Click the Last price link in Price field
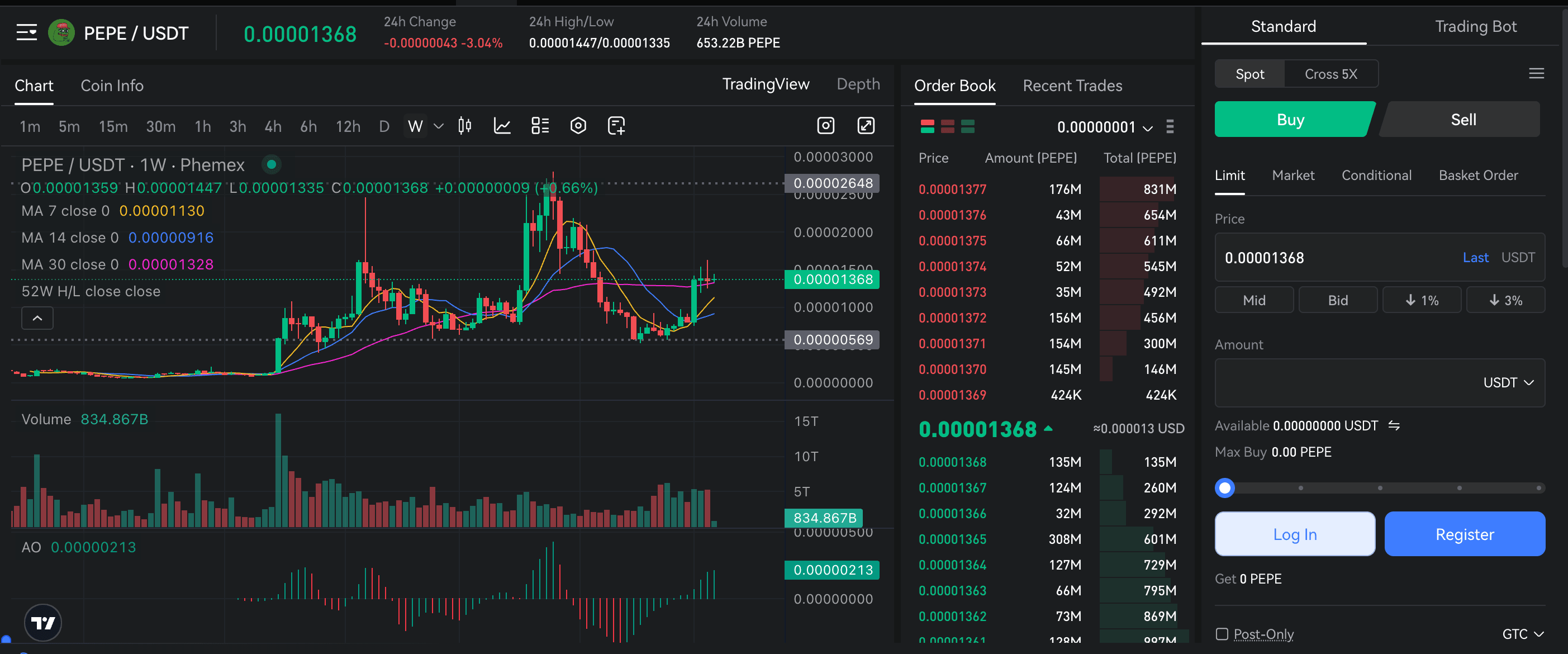 [x=1475, y=258]
